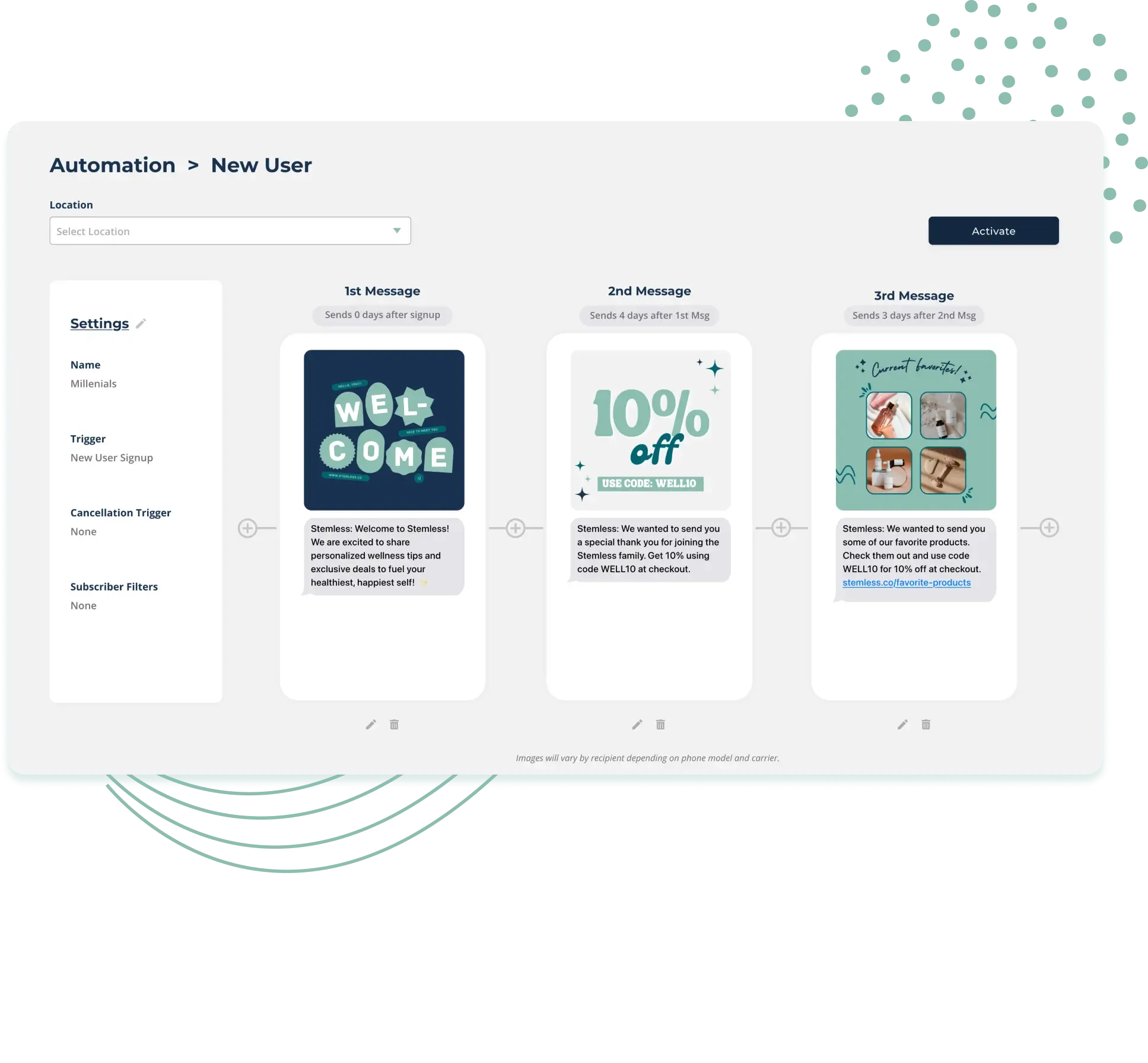Click the add message icon after 1st Message
This screenshot has width=1148, height=1063.
pyautogui.click(x=517, y=527)
